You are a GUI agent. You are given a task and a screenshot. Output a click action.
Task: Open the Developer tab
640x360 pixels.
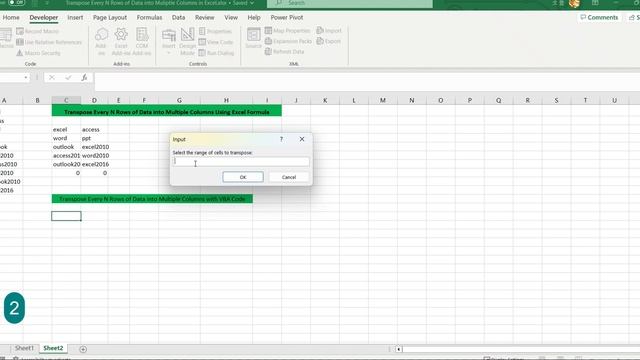[x=44, y=18]
